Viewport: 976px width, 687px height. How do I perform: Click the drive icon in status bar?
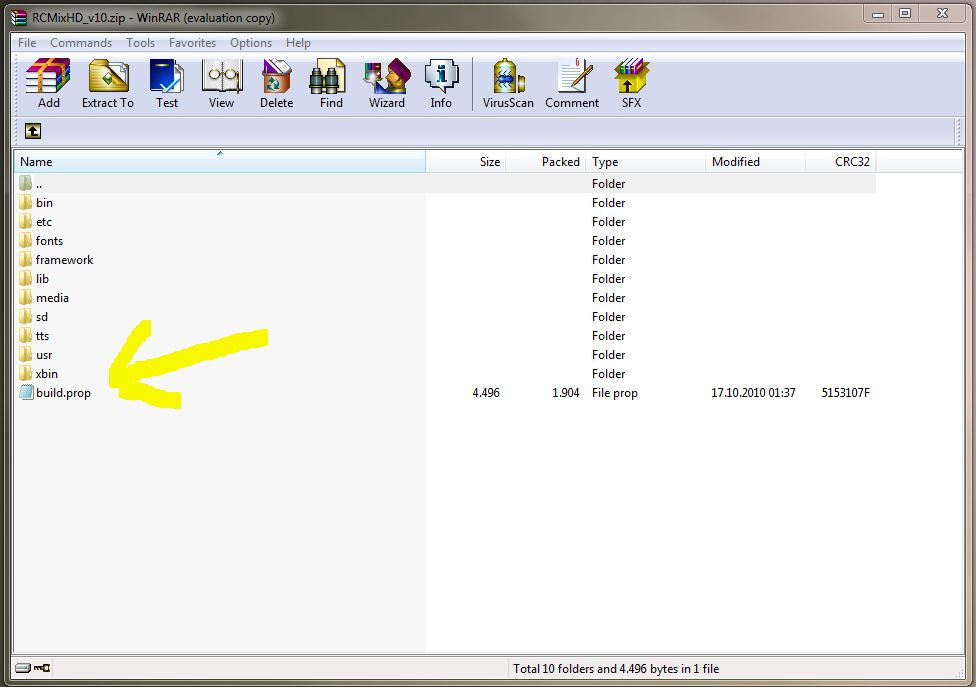click(x=23, y=668)
